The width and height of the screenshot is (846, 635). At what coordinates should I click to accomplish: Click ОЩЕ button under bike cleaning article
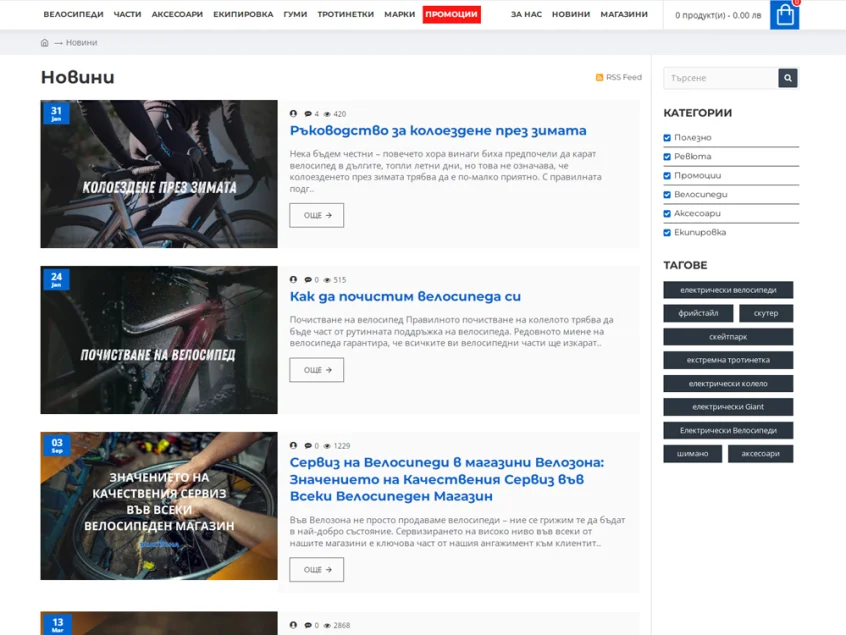pyautogui.click(x=317, y=370)
